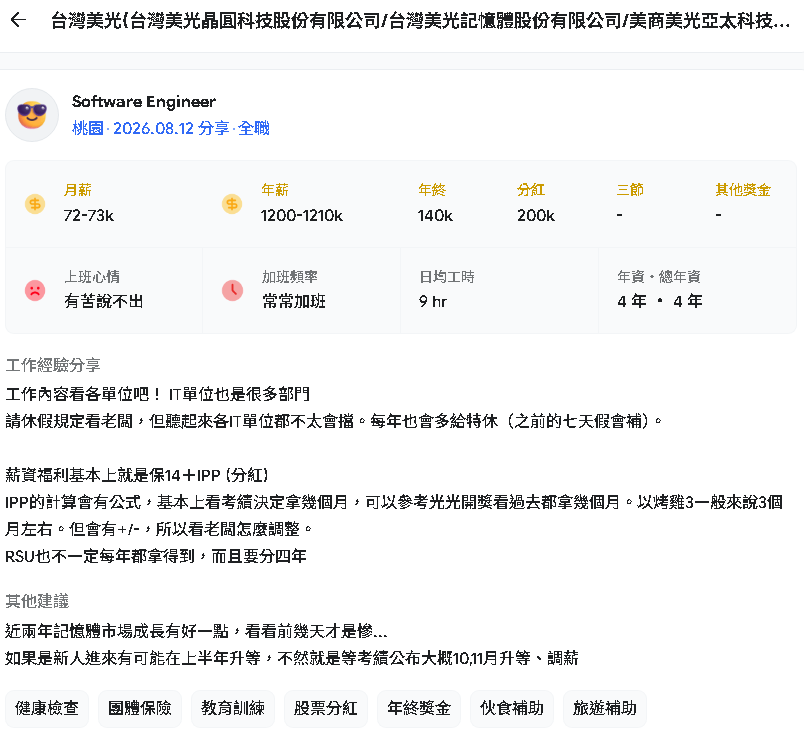804x736 pixels.
Task: Click the 月薪 value 72-73k
Action: 89,215
